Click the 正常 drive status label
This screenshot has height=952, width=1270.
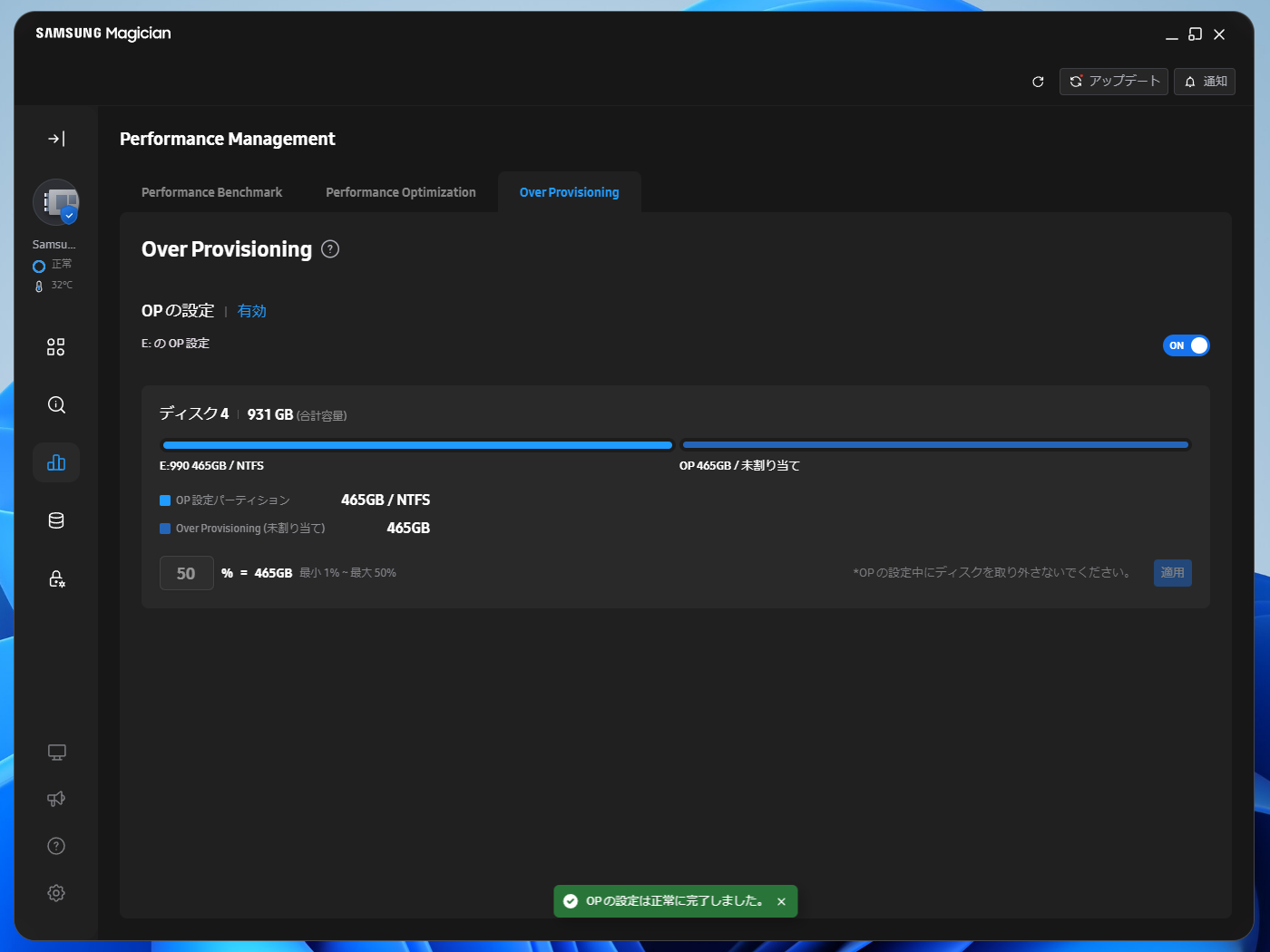click(x=62, y=264)
